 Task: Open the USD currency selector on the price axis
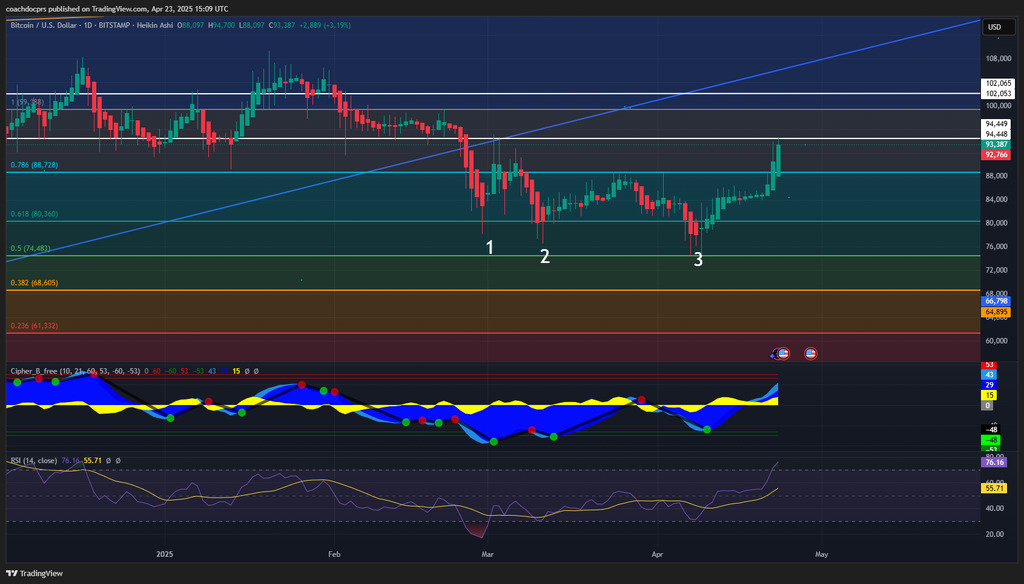(994, 27)
